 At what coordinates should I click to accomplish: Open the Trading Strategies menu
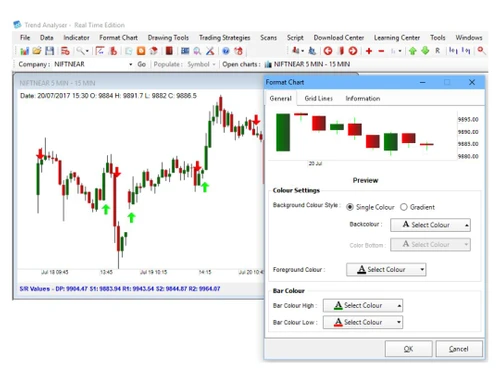[224, 38]
